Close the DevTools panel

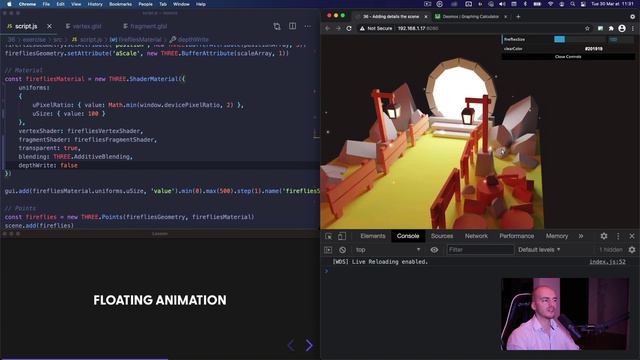[632, 236]
